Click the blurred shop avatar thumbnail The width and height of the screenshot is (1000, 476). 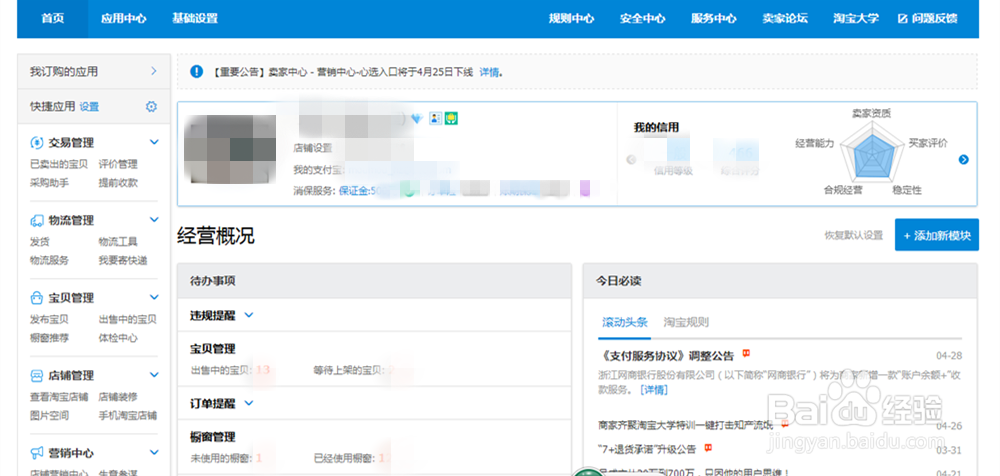pyautogui.click(x=230, y=149)
